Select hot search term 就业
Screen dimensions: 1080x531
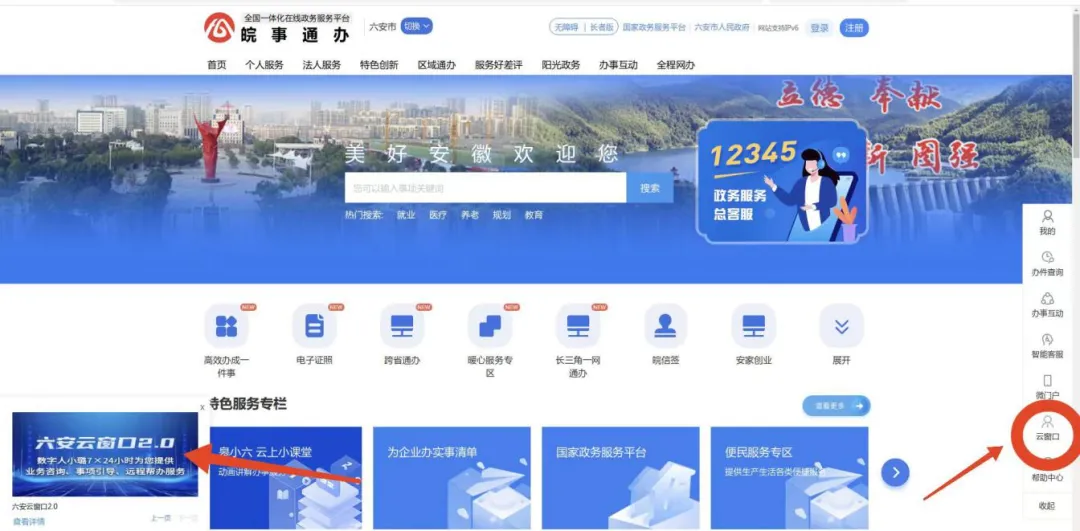click(406, 215)
